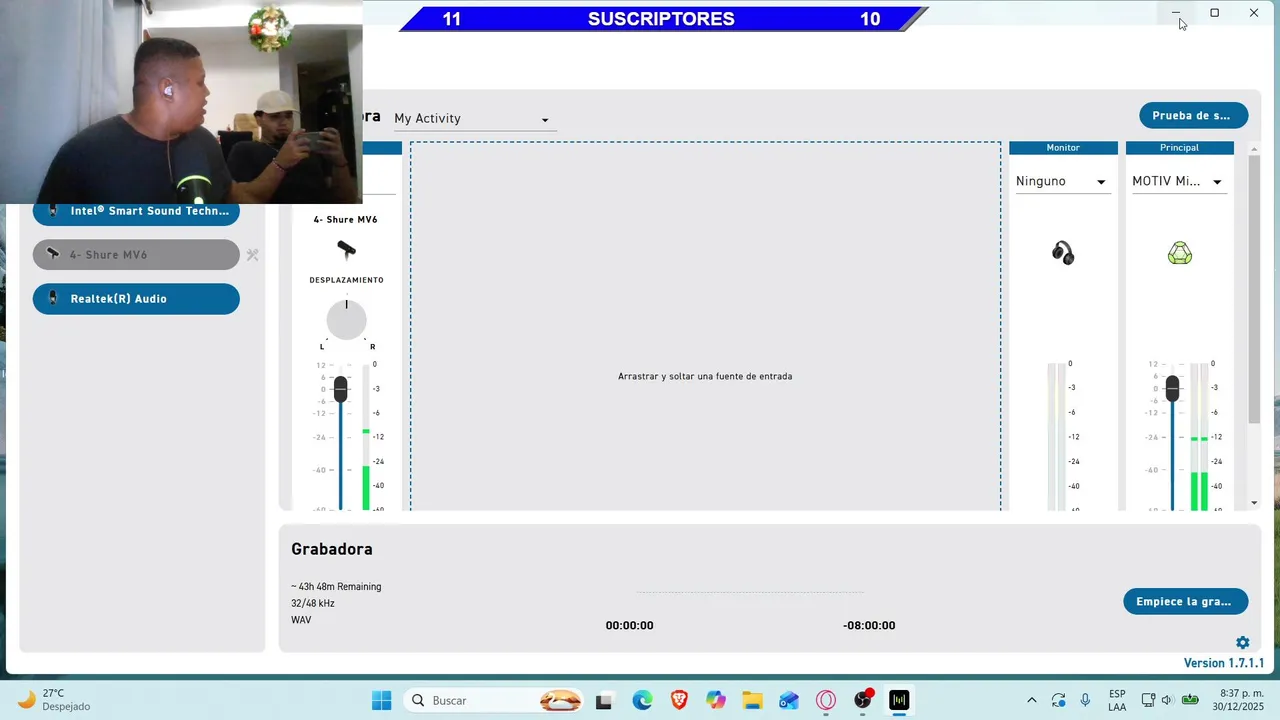Click the drag and drop input source area

[x=705, y=326]
